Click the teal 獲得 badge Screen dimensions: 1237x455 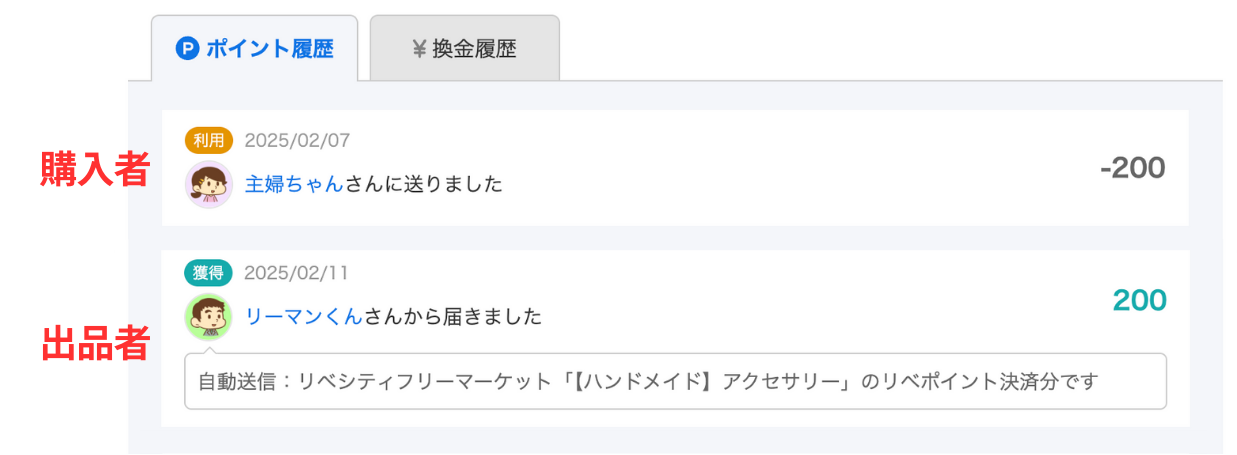point(209,273)
